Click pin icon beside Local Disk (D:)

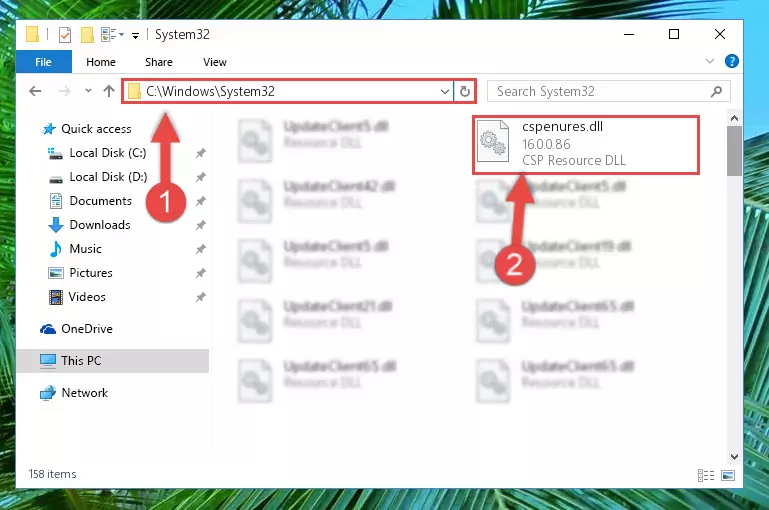[201, 177]
